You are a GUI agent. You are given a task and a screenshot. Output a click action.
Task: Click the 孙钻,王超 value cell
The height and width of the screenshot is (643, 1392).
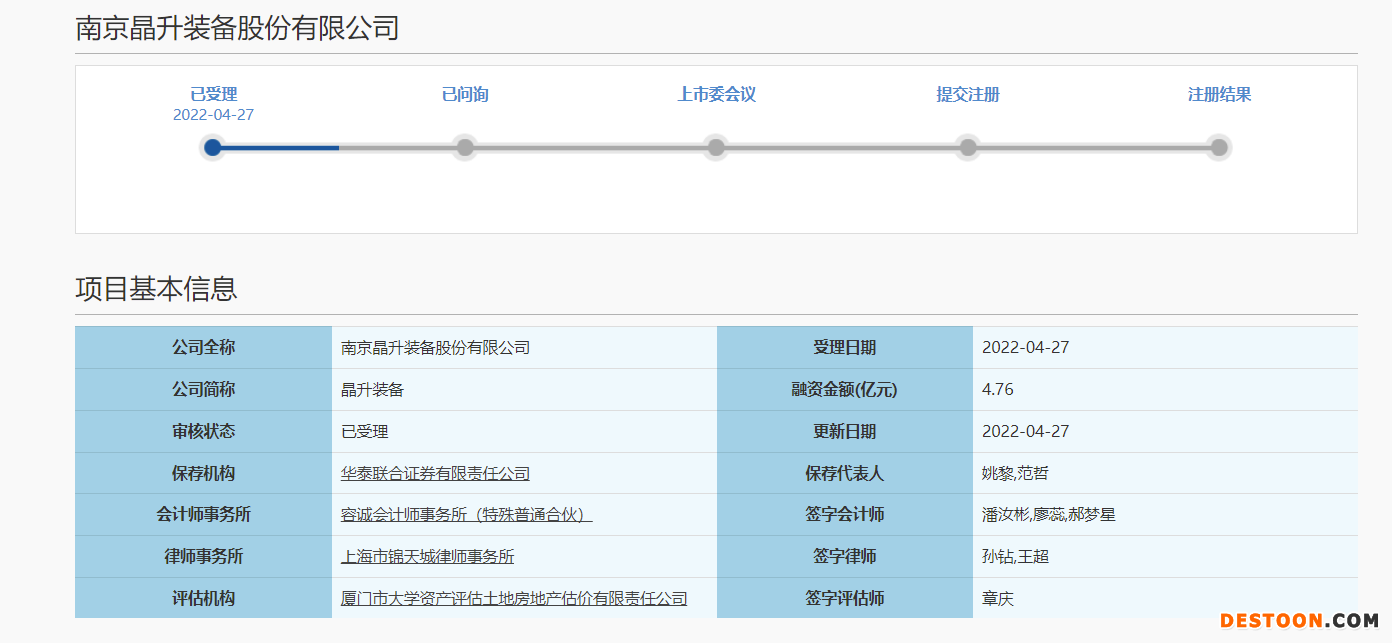(1165, 557)
